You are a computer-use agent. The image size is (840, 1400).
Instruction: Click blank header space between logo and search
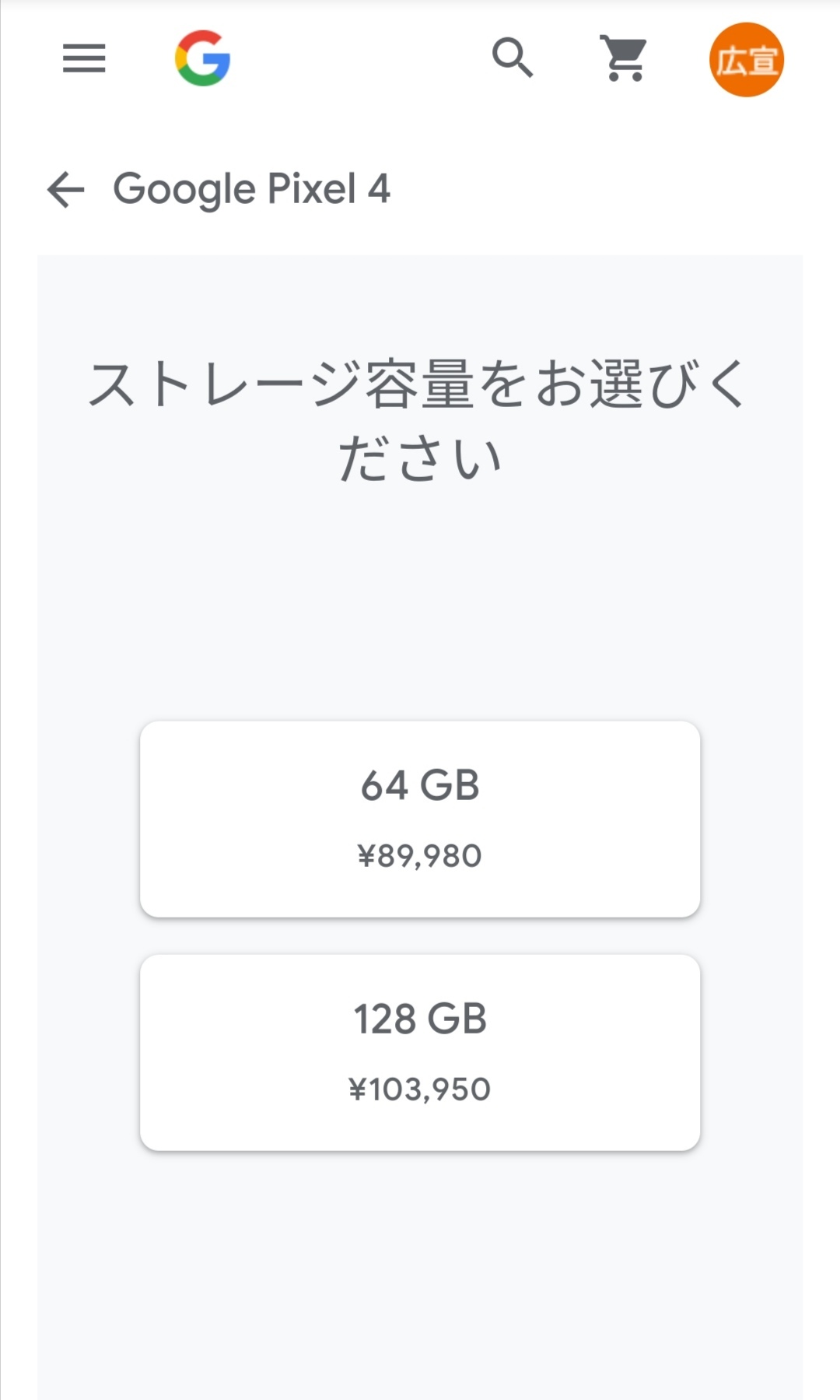pos(358,58)
